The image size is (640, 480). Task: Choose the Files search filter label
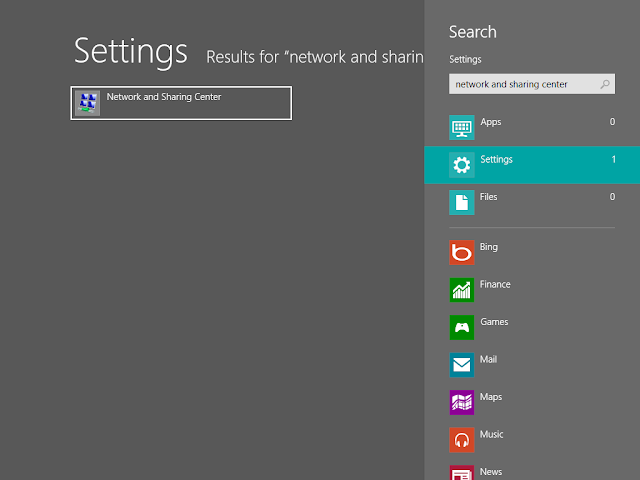tap(489, 197)
